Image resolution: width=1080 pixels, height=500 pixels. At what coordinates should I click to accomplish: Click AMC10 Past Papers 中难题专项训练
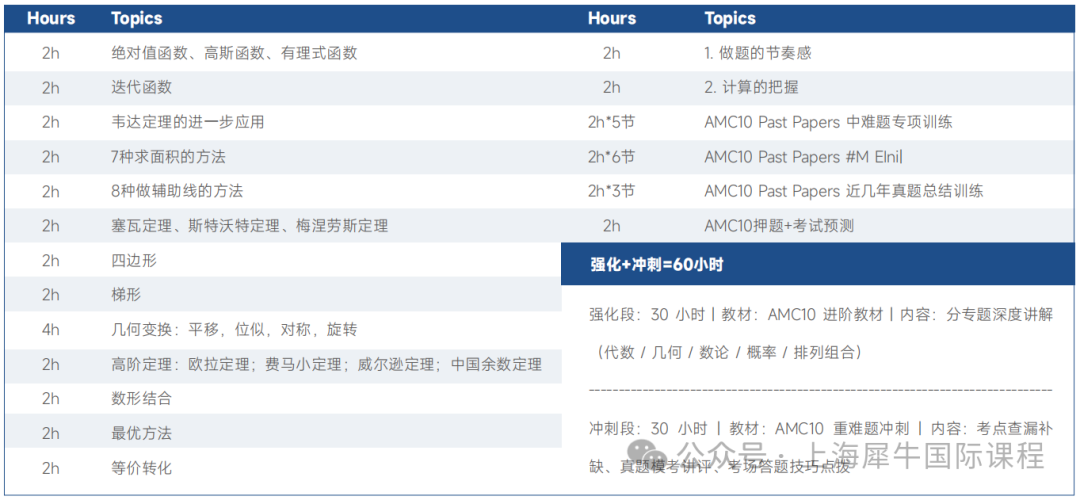pos(829,123)
